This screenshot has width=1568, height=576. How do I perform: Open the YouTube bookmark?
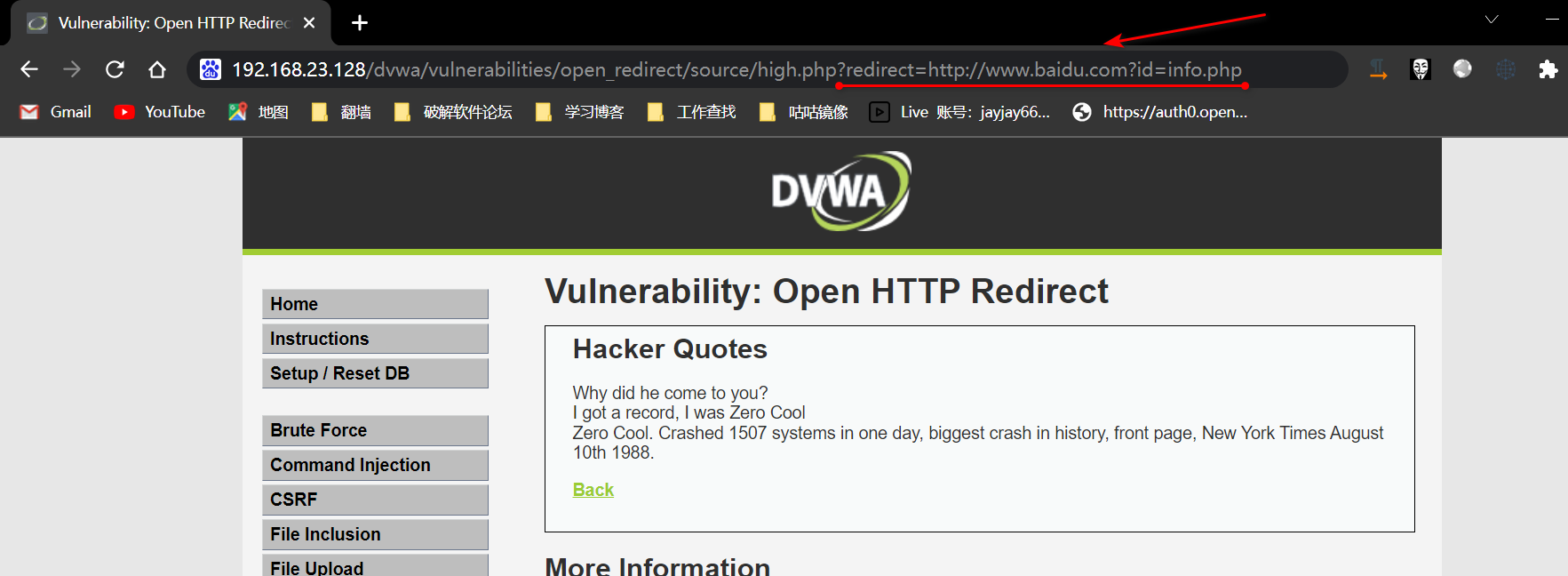pyautogui.click(x=160, y=112)
